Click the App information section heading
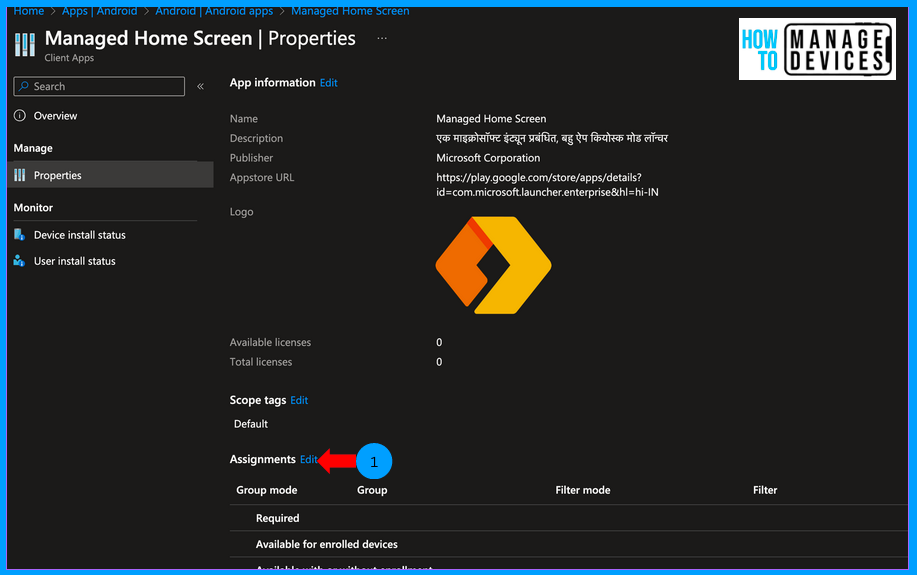The image size is (917, 575). coord(272,82)
